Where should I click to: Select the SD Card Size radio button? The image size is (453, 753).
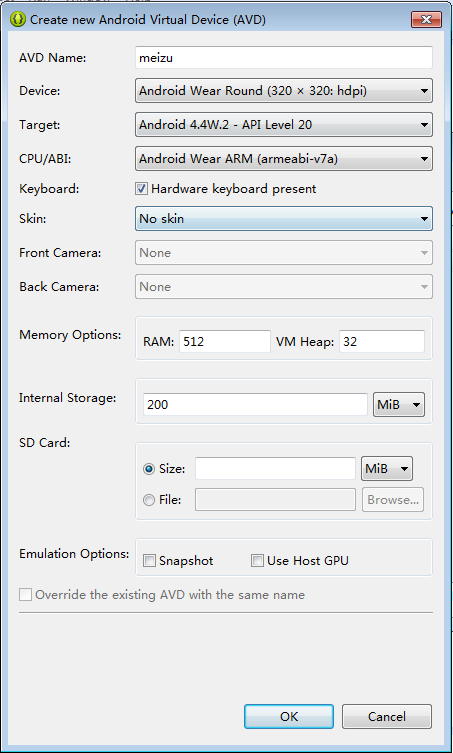(x=149, y=469)
